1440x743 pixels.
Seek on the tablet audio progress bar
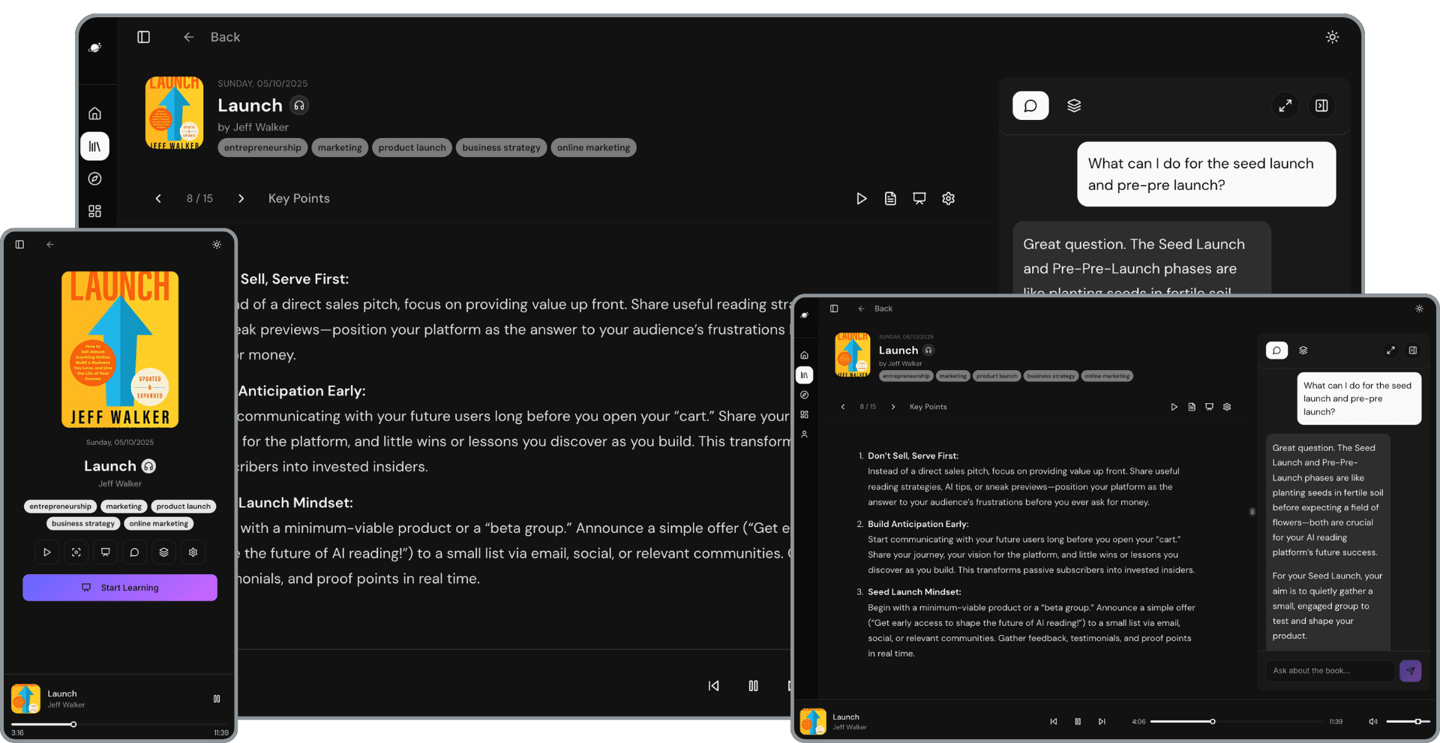click(1235, 721)
